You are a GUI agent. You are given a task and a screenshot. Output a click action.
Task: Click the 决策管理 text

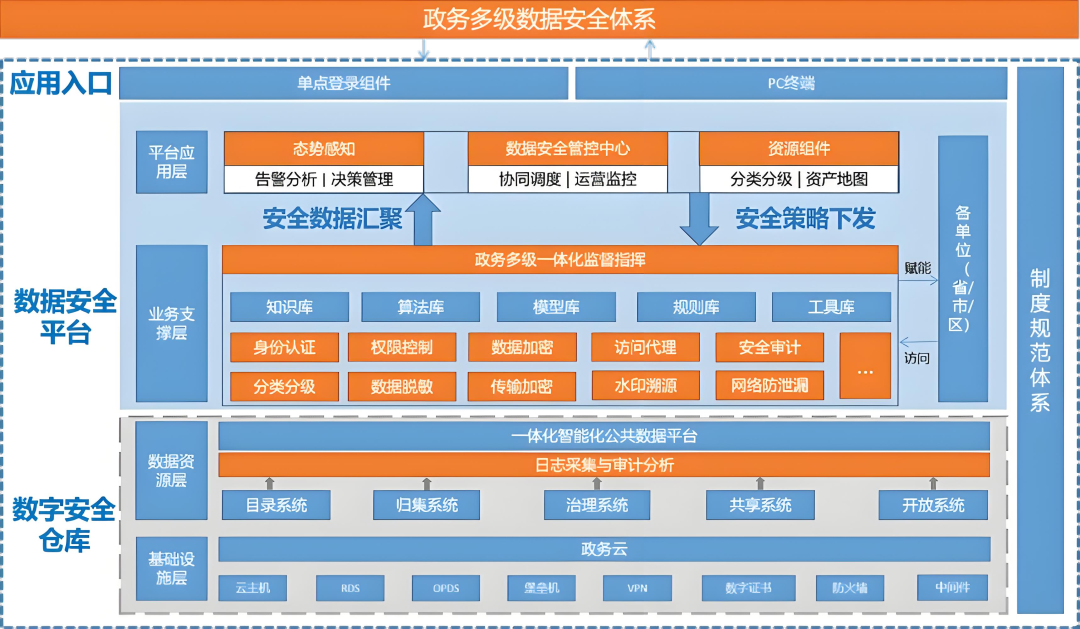362,179
